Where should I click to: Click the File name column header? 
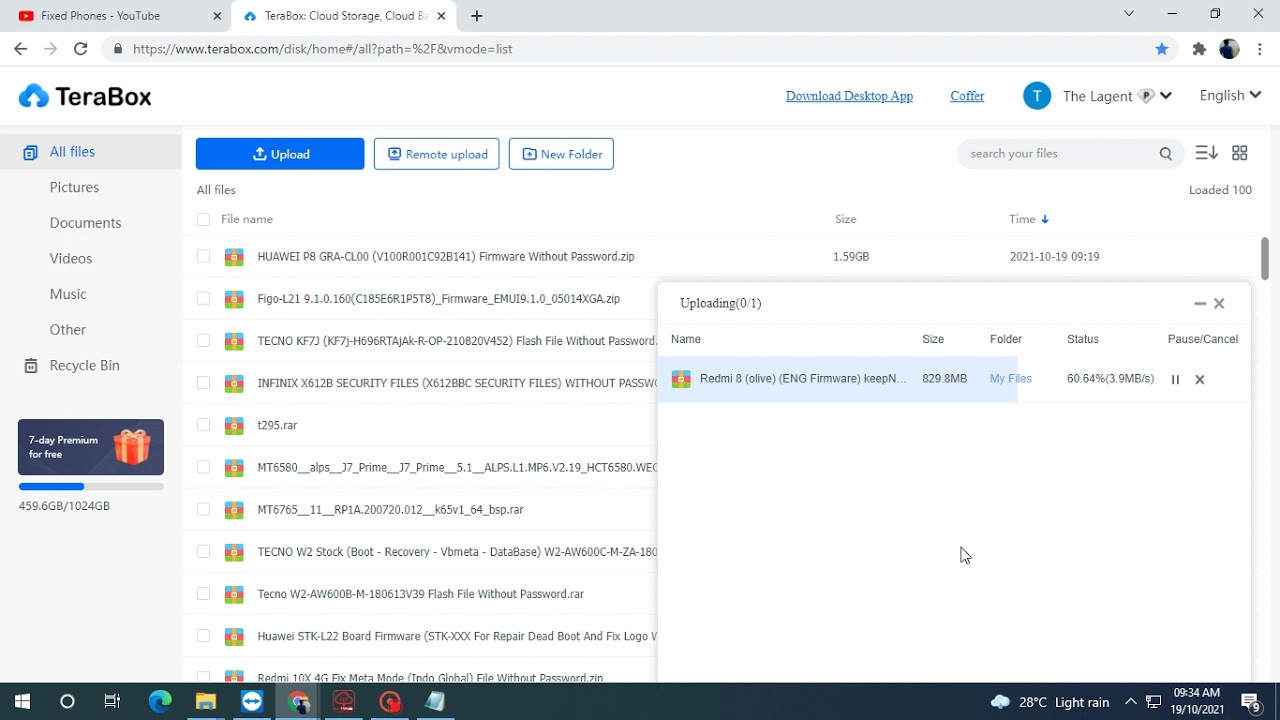coord(247,219)
